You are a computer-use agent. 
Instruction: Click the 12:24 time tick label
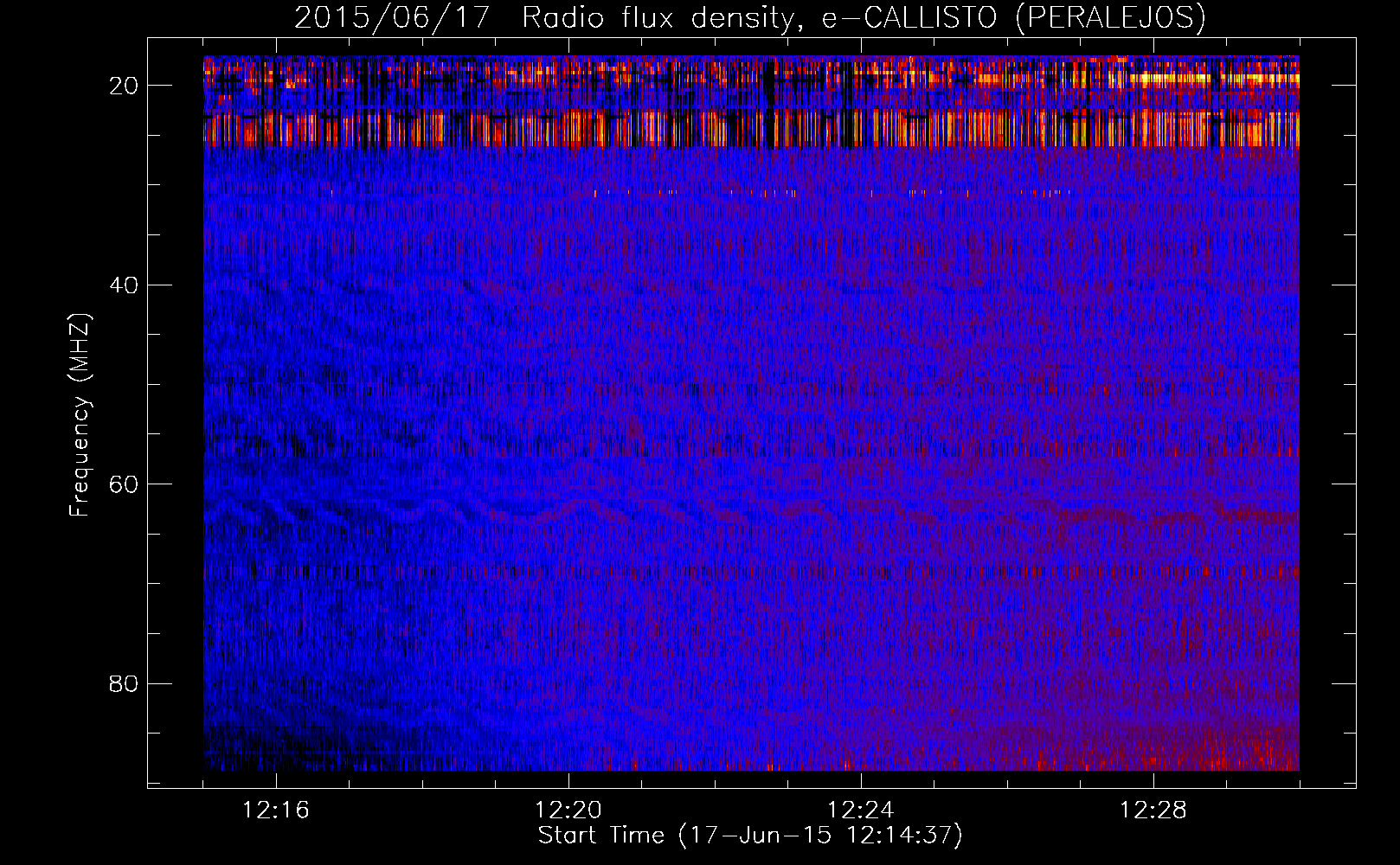(x=861, y=811)
